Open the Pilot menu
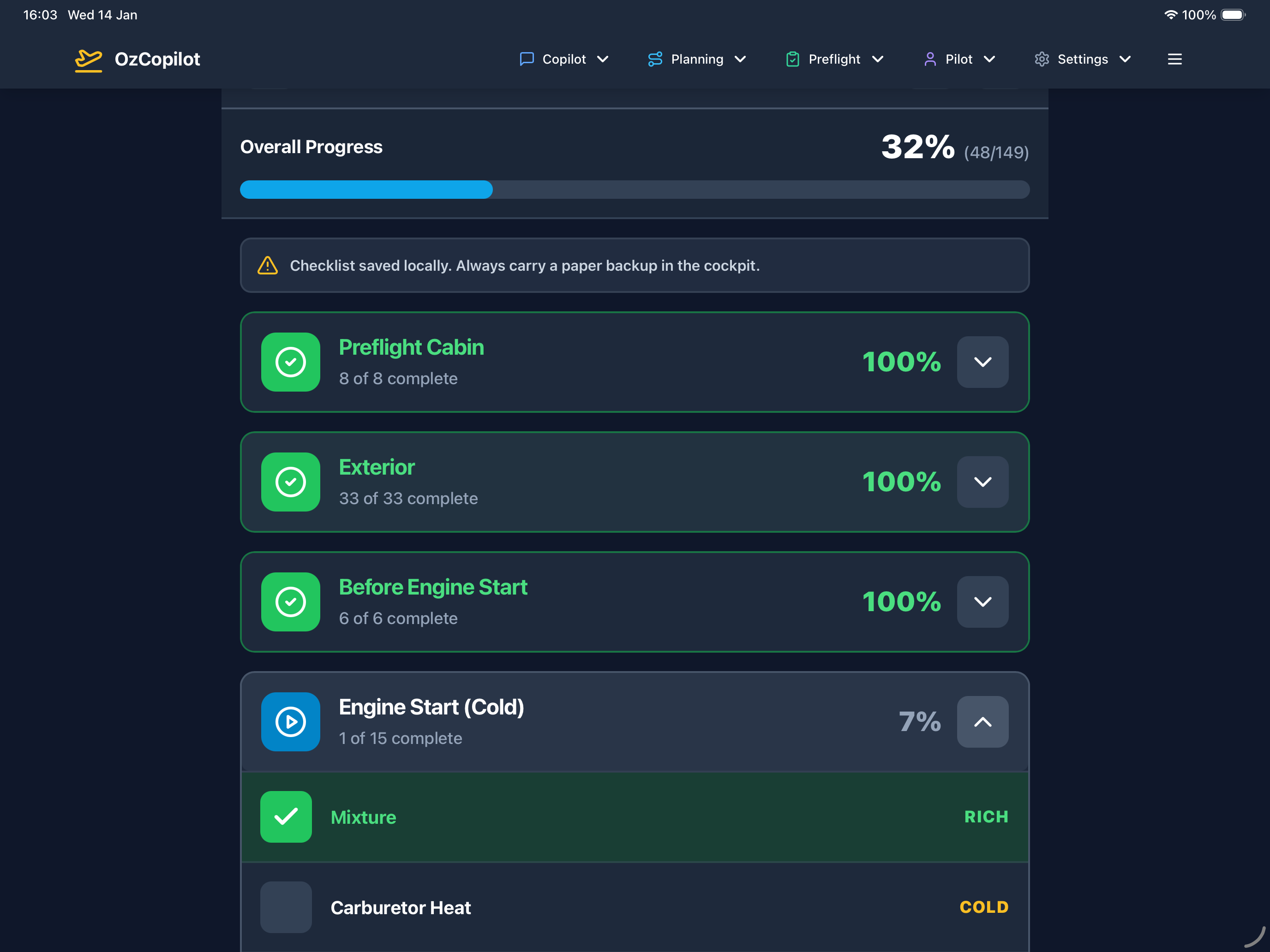Viewport: 1270px width, 952px height. [x=959, y=59]
